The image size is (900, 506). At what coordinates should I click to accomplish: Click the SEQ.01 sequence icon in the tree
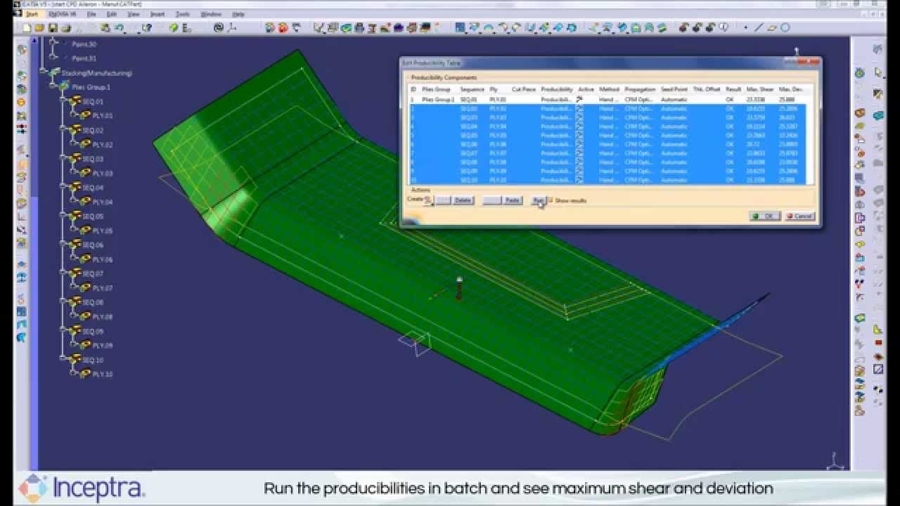75,101
